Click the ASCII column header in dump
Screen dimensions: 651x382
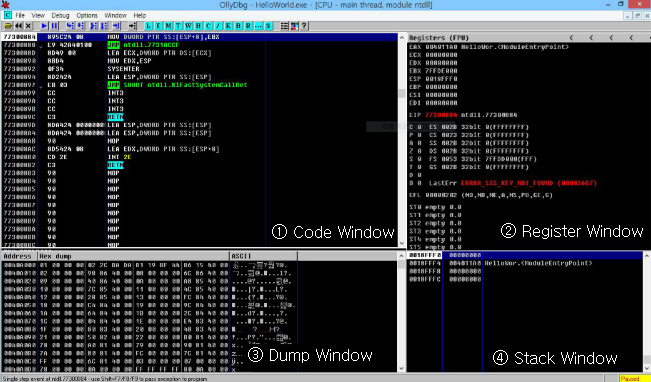pos(264,256)
